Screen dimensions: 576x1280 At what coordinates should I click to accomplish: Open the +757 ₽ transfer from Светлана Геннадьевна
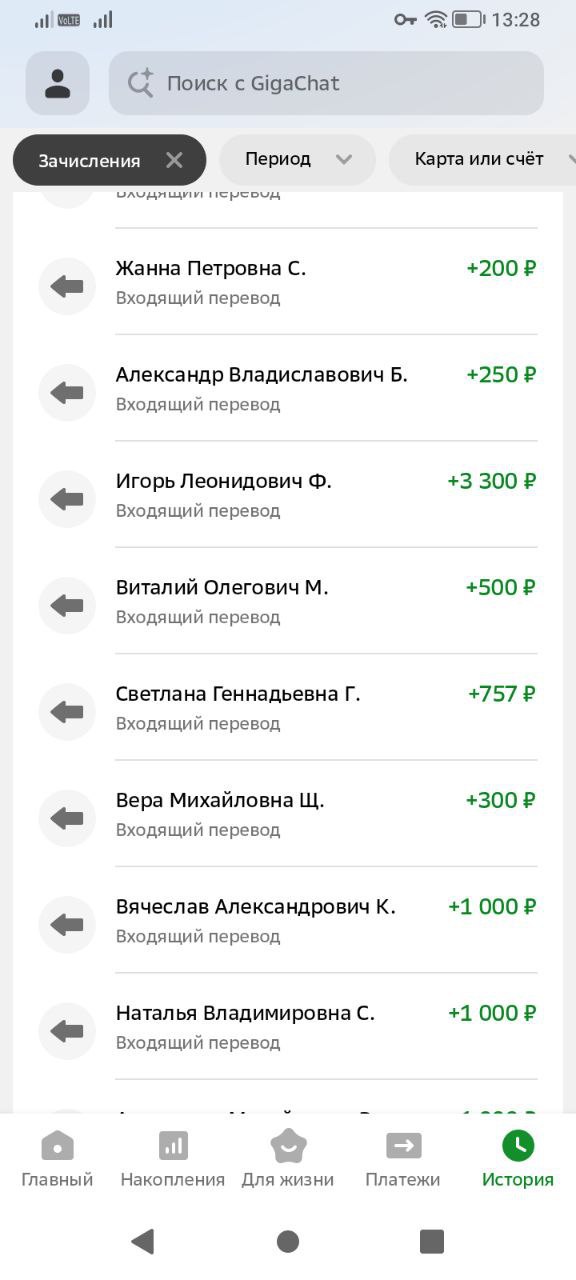[x=288, y=708]
